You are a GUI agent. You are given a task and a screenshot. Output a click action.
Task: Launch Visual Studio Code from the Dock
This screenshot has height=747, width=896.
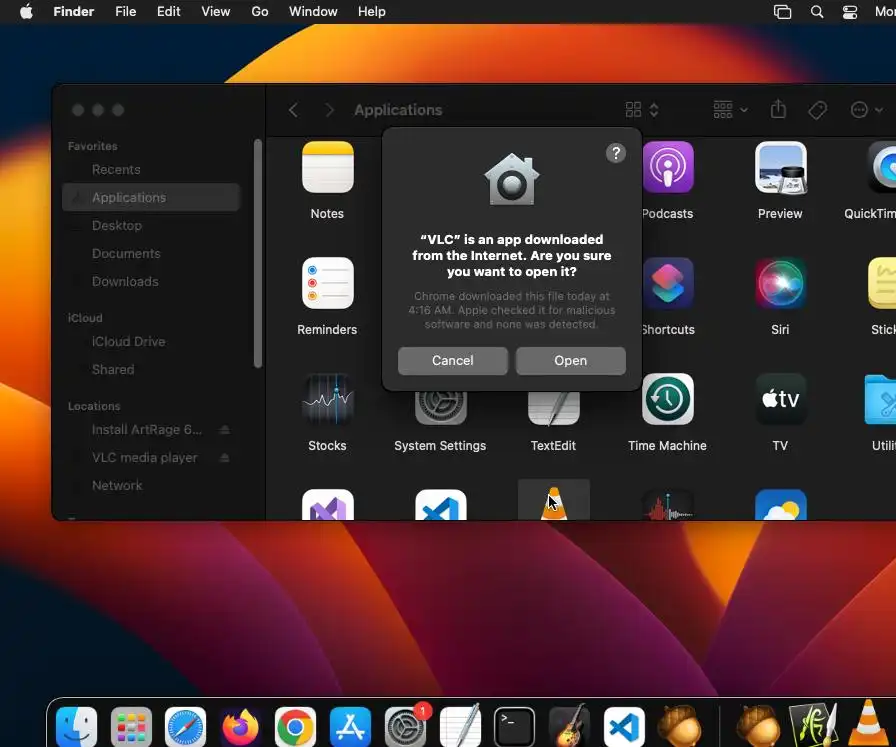(x=624, y=726)
